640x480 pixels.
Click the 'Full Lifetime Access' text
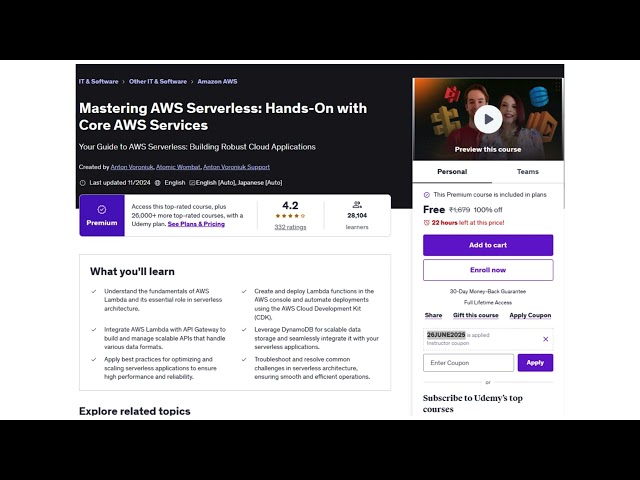click(x=488, y=302)
